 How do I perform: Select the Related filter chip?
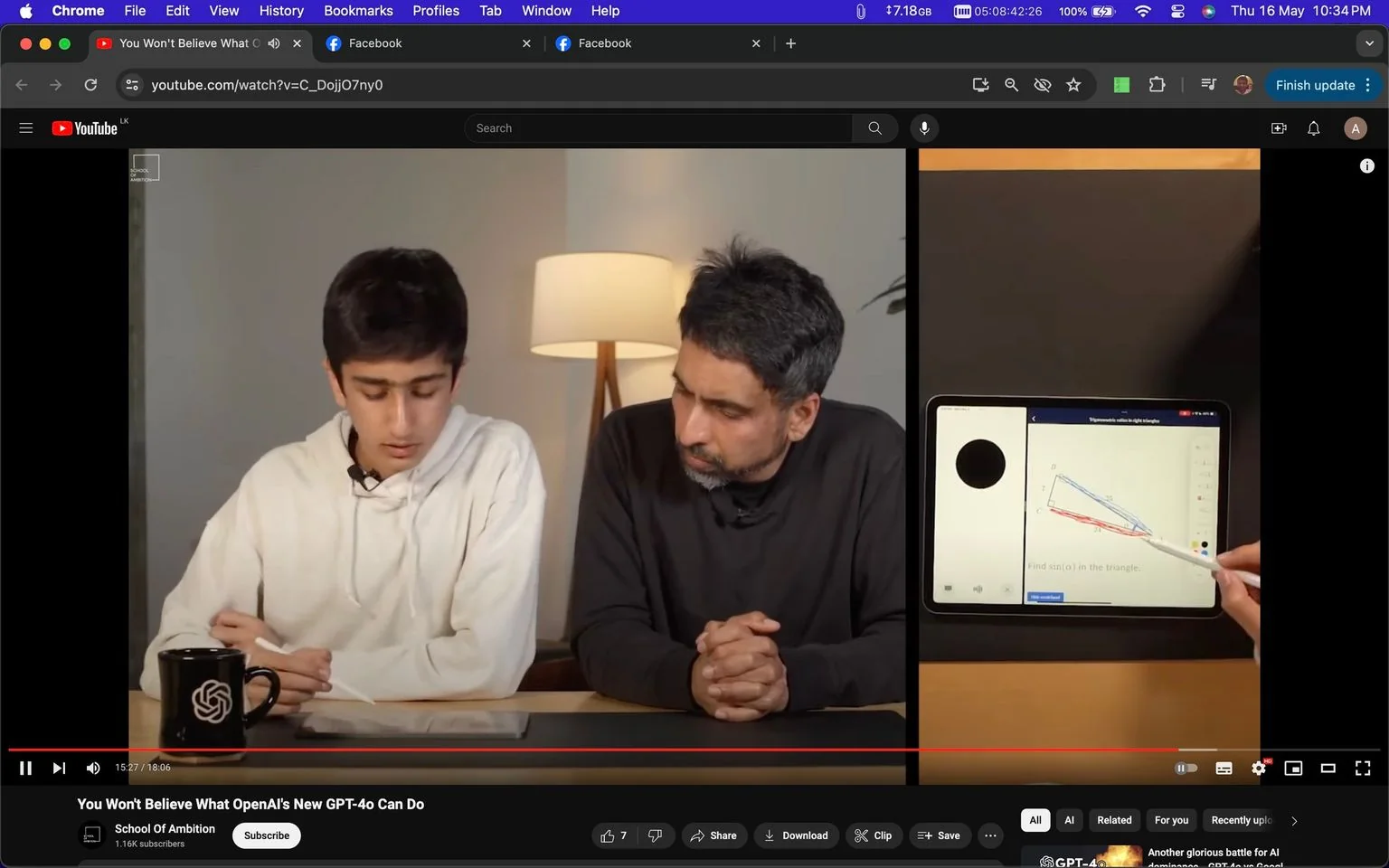coord(1114,820)
